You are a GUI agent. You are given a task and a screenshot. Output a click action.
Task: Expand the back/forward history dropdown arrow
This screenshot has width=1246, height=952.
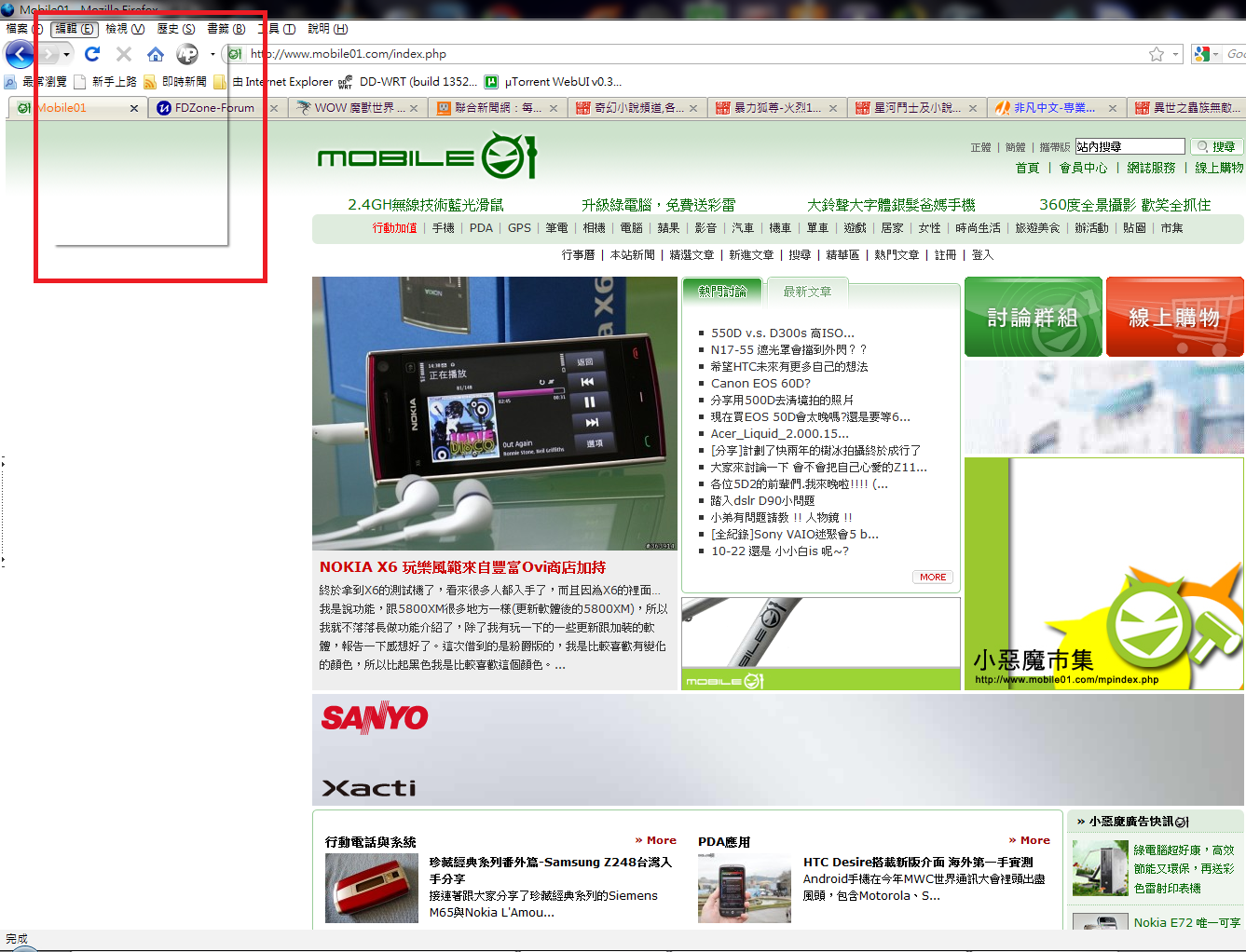tap(66, 54)
